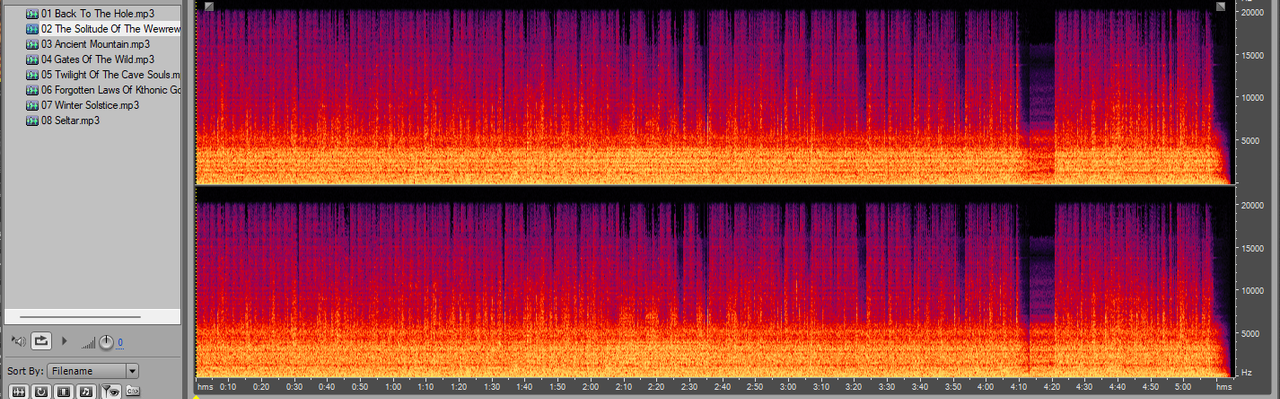Click top-left corner handle of spectral display
Viewport: 1280px width, 399px height.
coord(208,6)
